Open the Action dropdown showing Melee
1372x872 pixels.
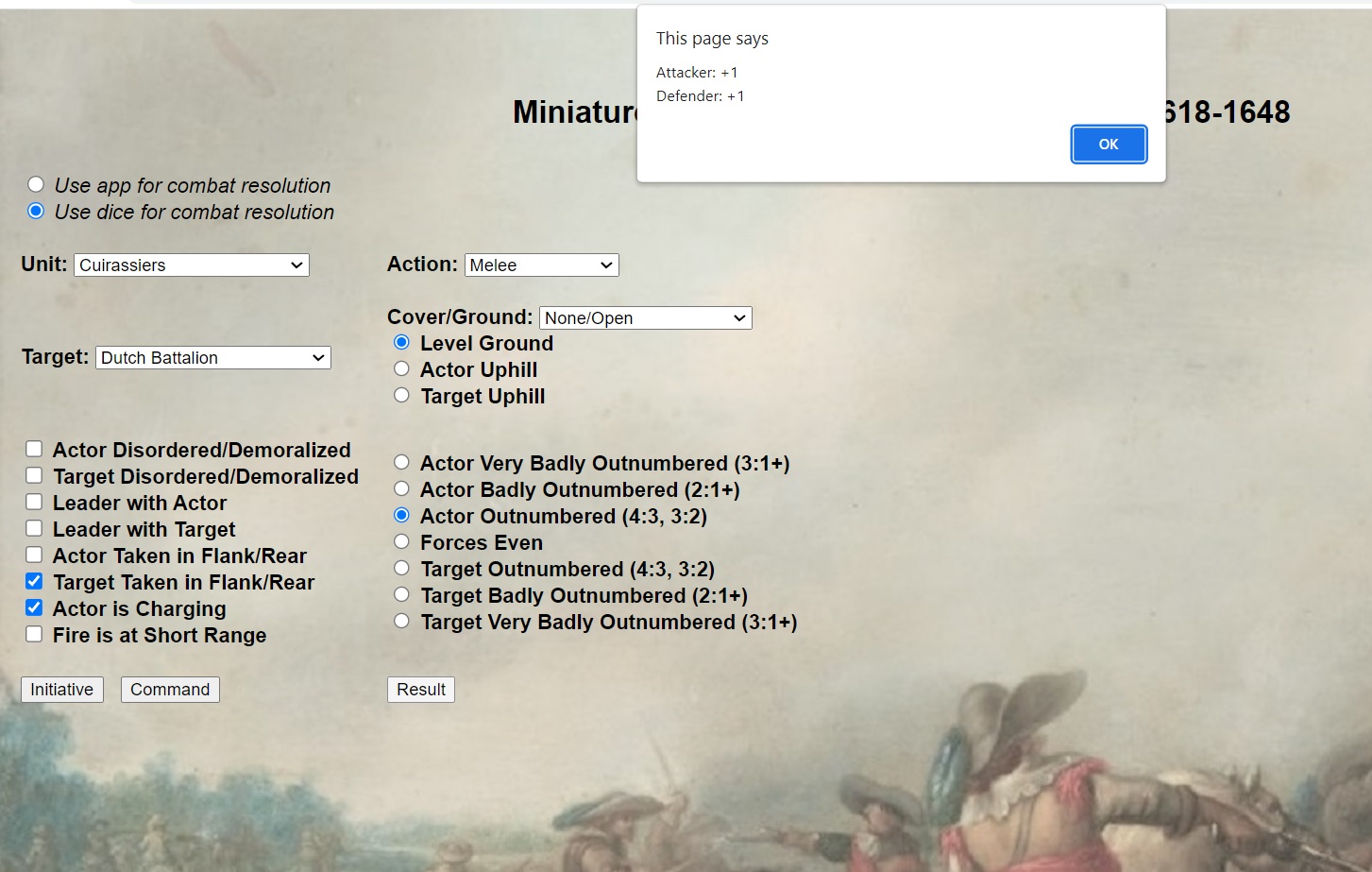pyautogui.click(x=541, y=265)
